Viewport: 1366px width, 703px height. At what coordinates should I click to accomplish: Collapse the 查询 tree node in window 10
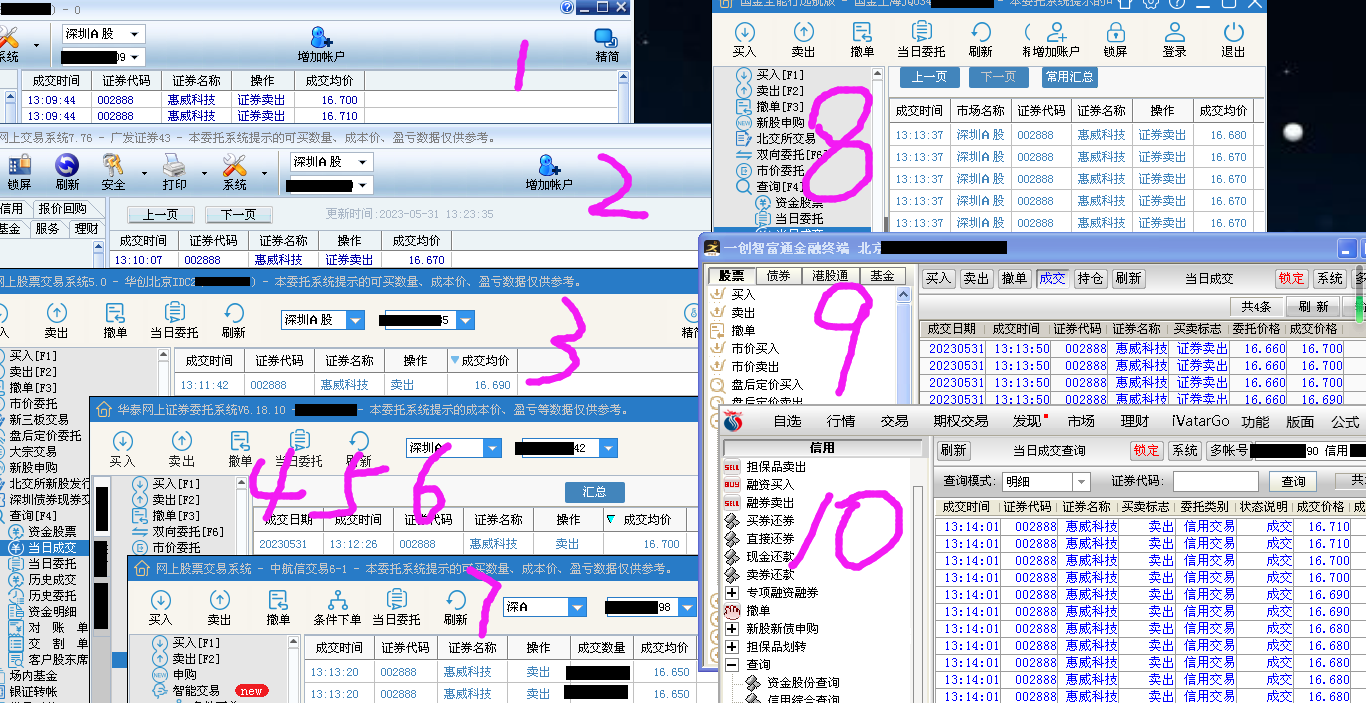[731, 665]
